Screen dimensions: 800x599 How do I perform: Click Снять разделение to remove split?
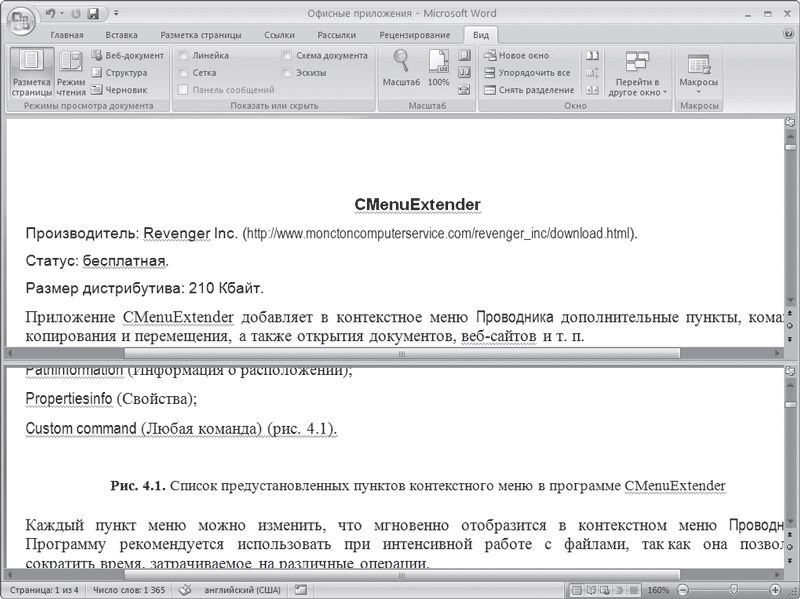[x=530, y=90]
